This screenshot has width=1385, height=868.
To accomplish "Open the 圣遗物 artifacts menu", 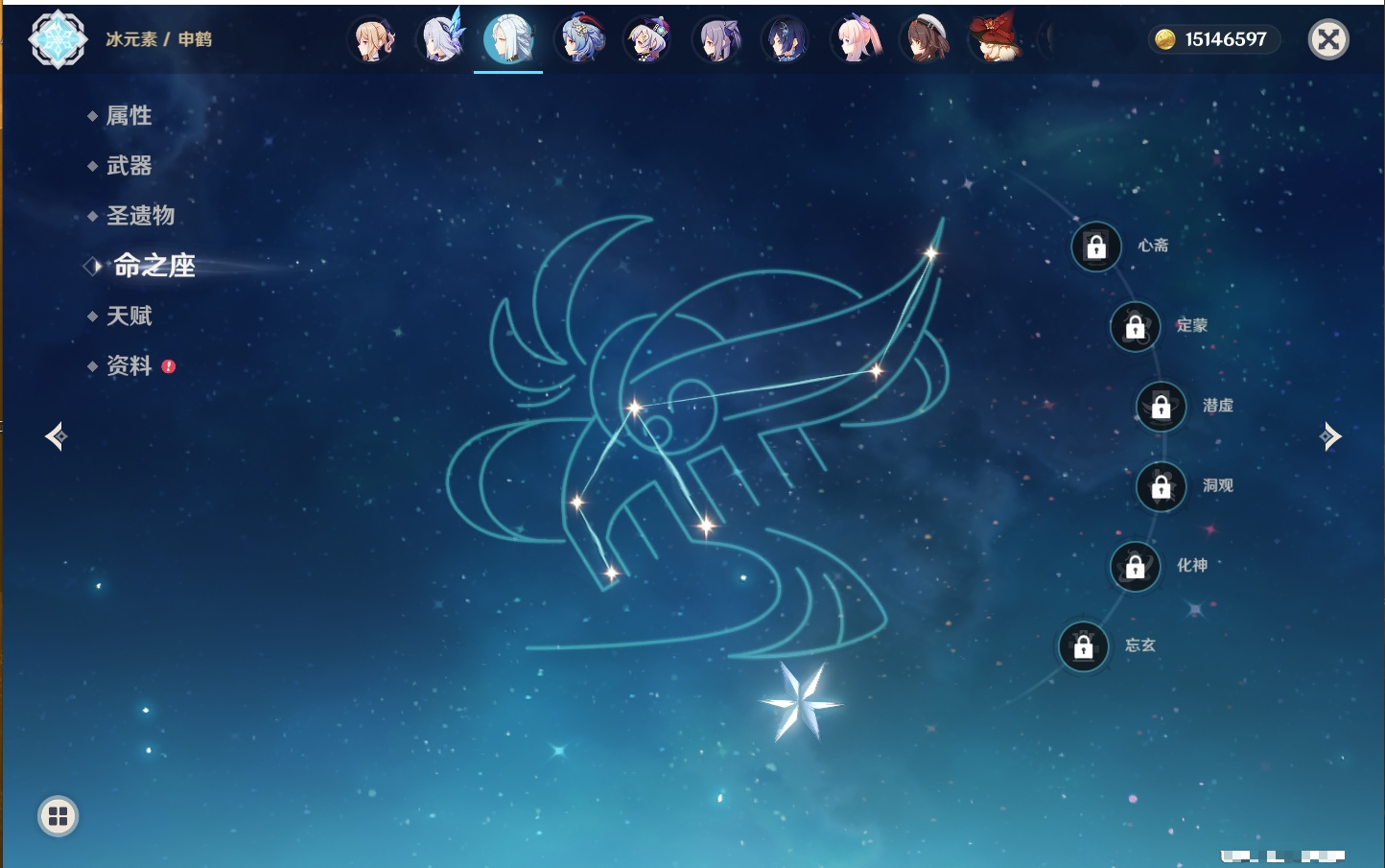I will (x=140, y=216).
